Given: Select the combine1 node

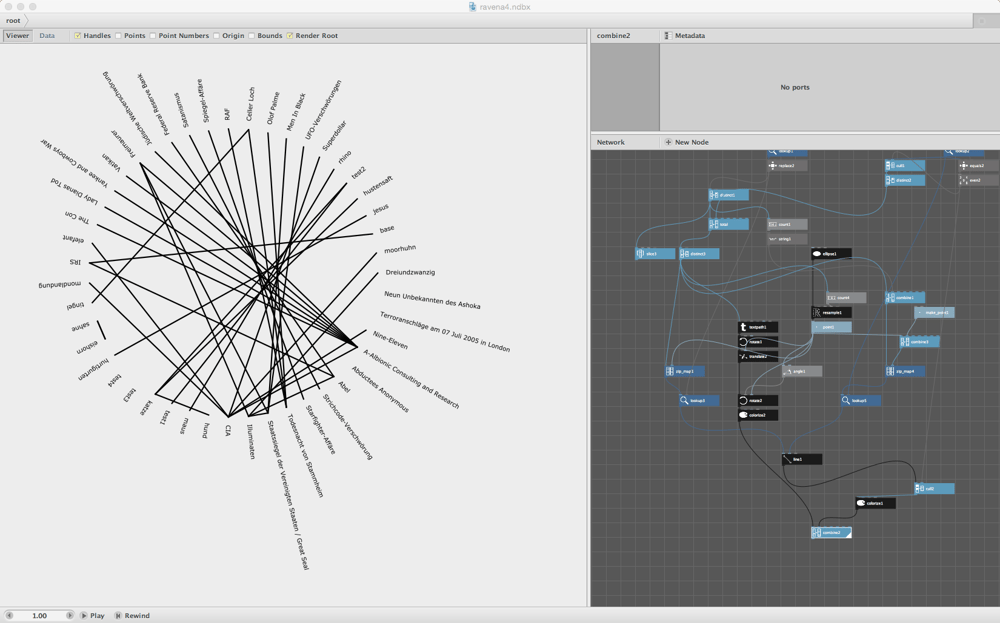Looking at the screenshot, I should click(x=904, y=298).
